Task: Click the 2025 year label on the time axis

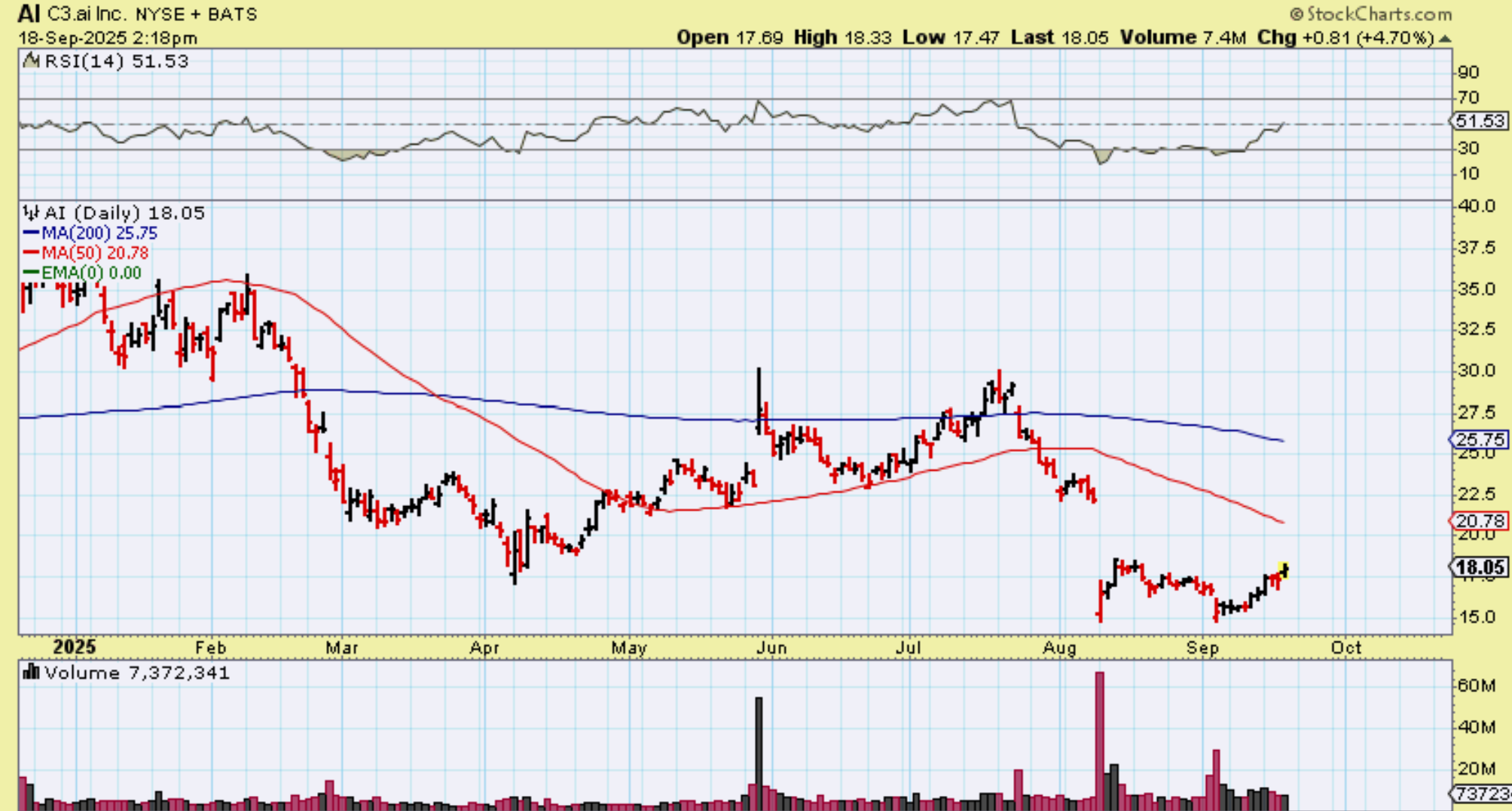Action: (75, 648)
